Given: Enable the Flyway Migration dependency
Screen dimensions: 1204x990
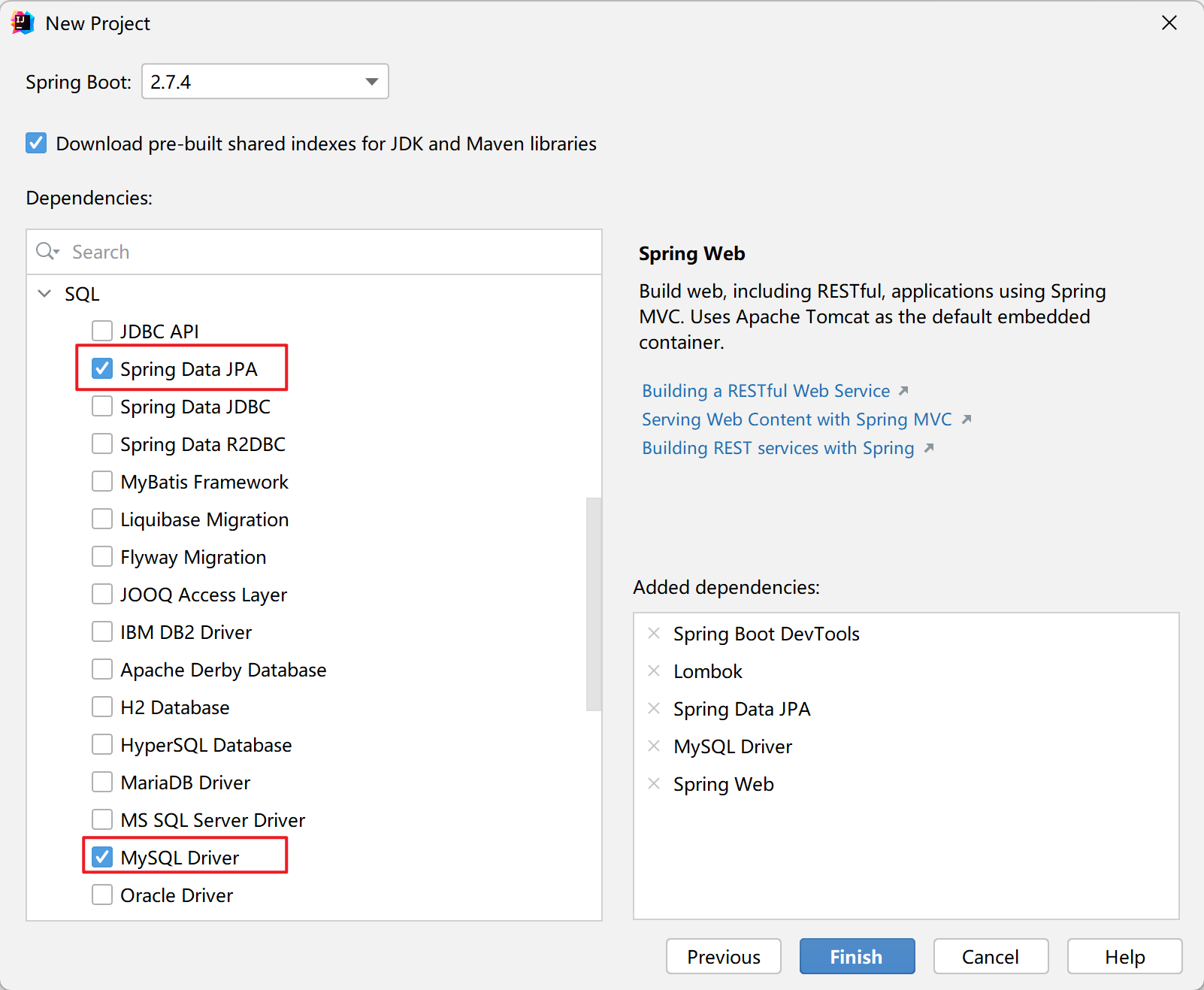Looking at the screenshot, I should (102, 556).
